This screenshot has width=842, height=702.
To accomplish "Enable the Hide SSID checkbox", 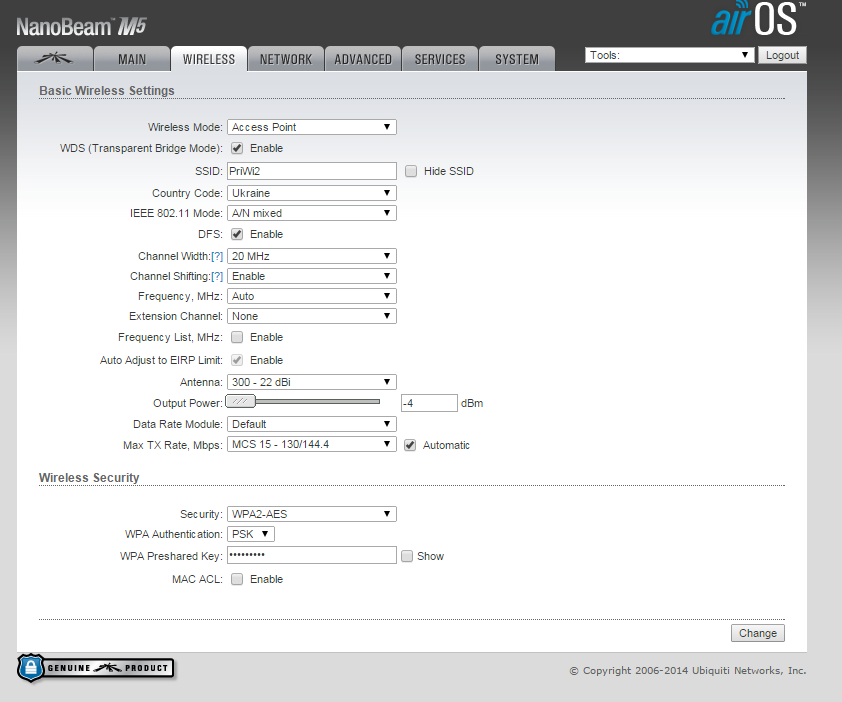I will (411, 171).
